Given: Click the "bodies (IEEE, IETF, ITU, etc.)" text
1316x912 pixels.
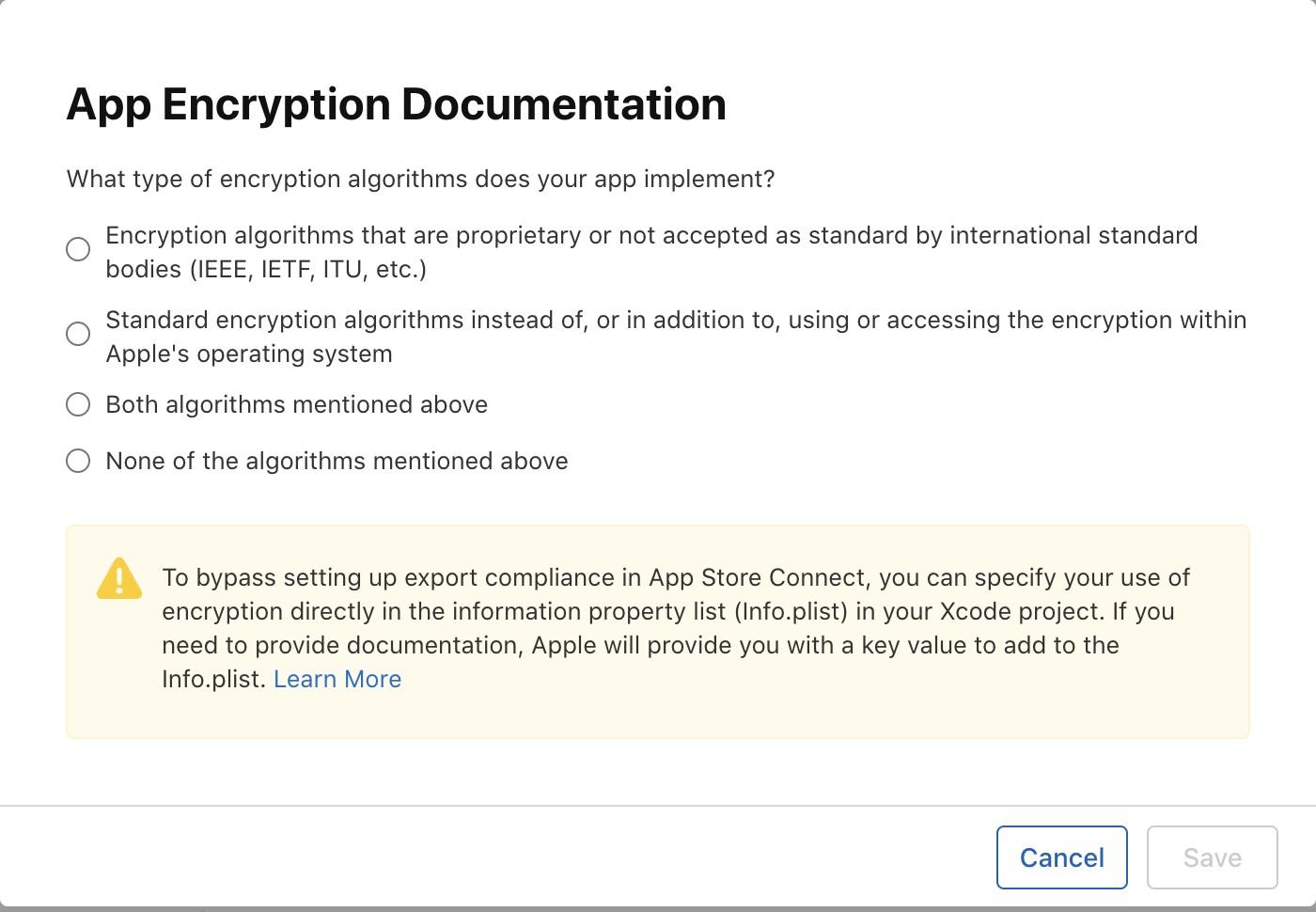Looking at the screenshot, I should point(266,269).
